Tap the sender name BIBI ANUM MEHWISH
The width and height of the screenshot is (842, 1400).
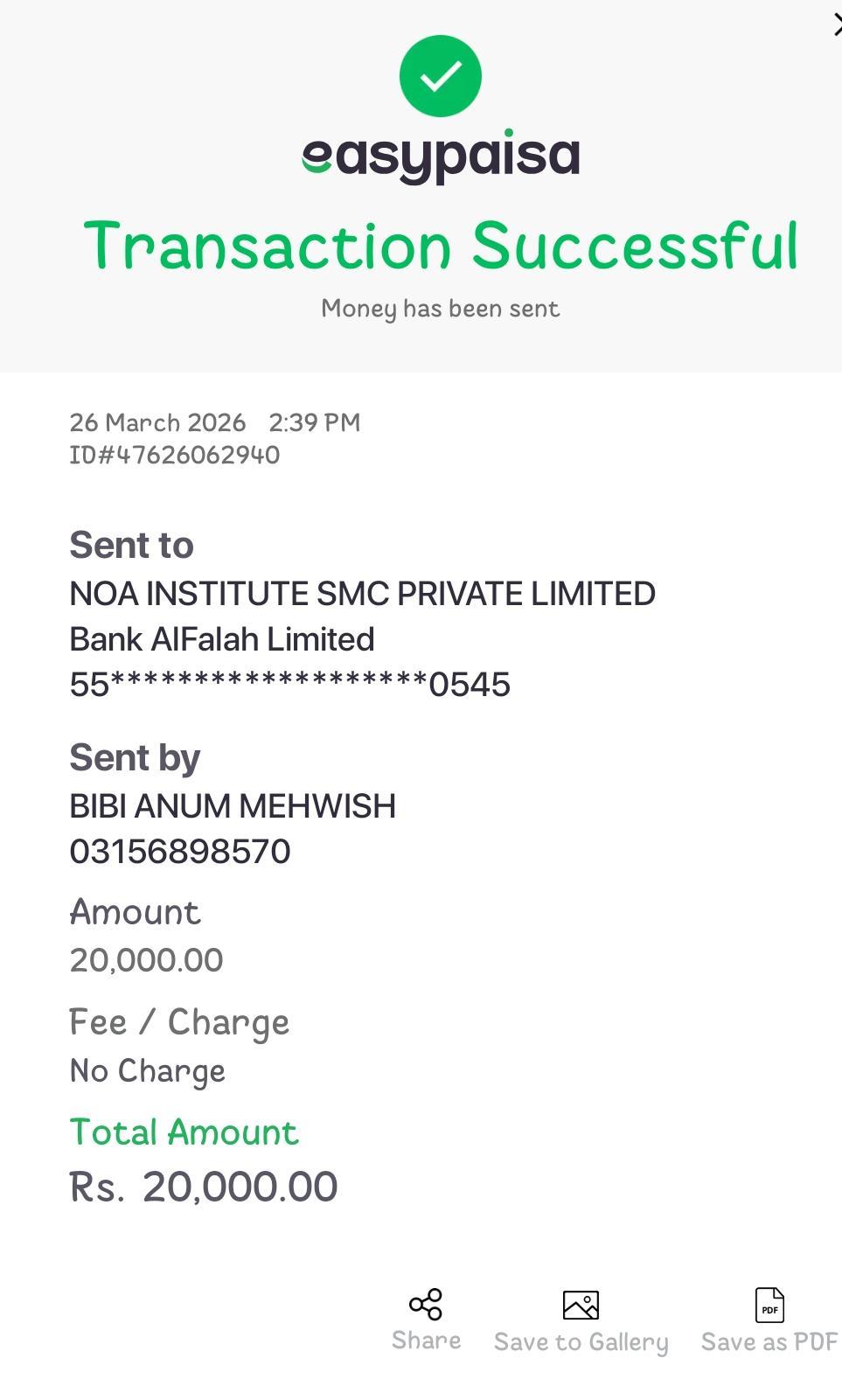pos(233,805)
